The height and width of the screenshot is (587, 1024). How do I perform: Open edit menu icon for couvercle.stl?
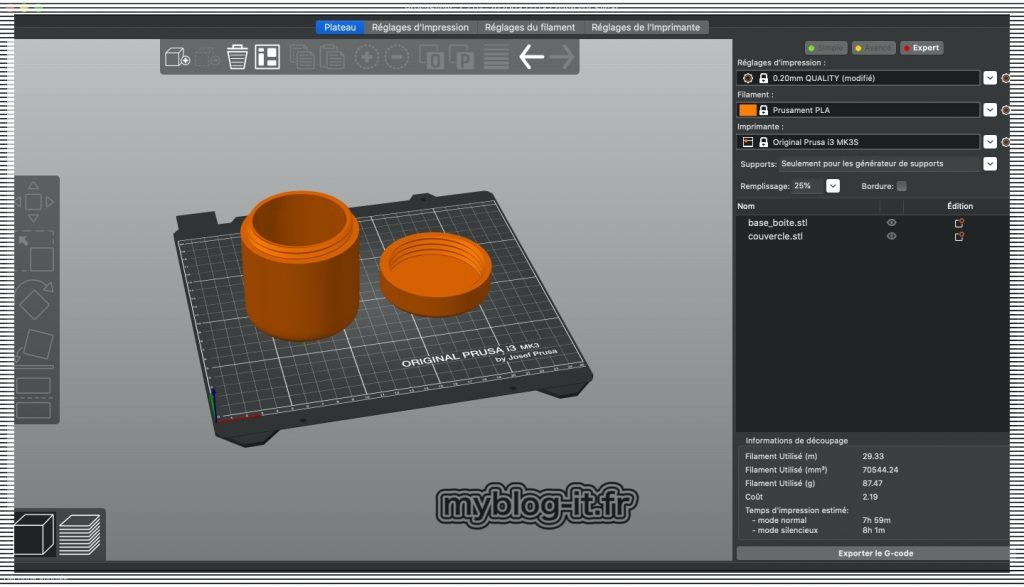959,237
